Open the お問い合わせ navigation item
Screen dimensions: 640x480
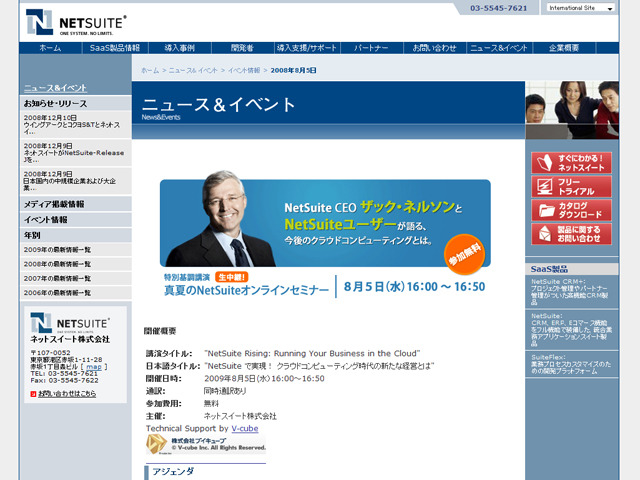point(434,48)
